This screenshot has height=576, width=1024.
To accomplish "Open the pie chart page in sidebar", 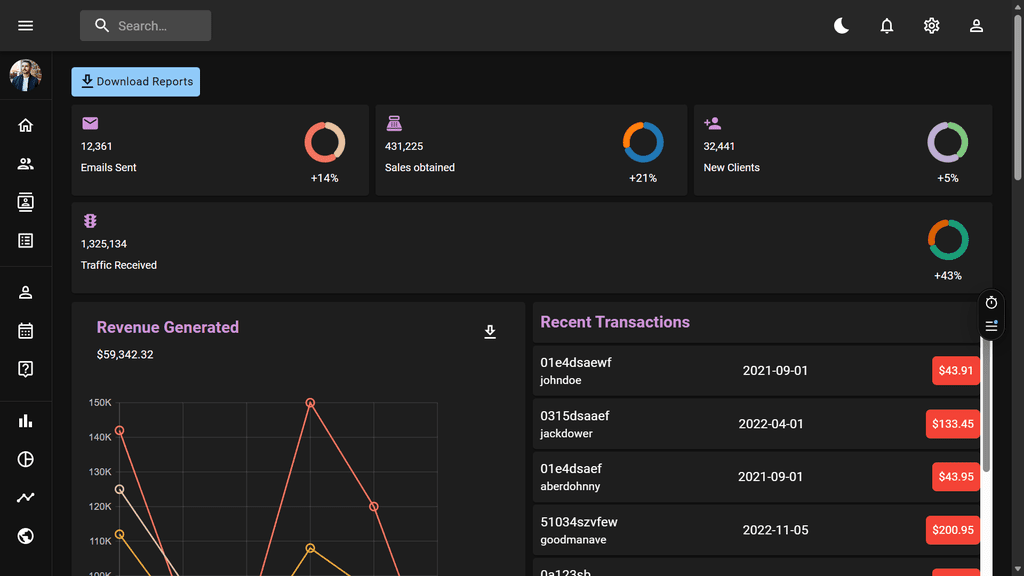I will [x=26, y=459].
